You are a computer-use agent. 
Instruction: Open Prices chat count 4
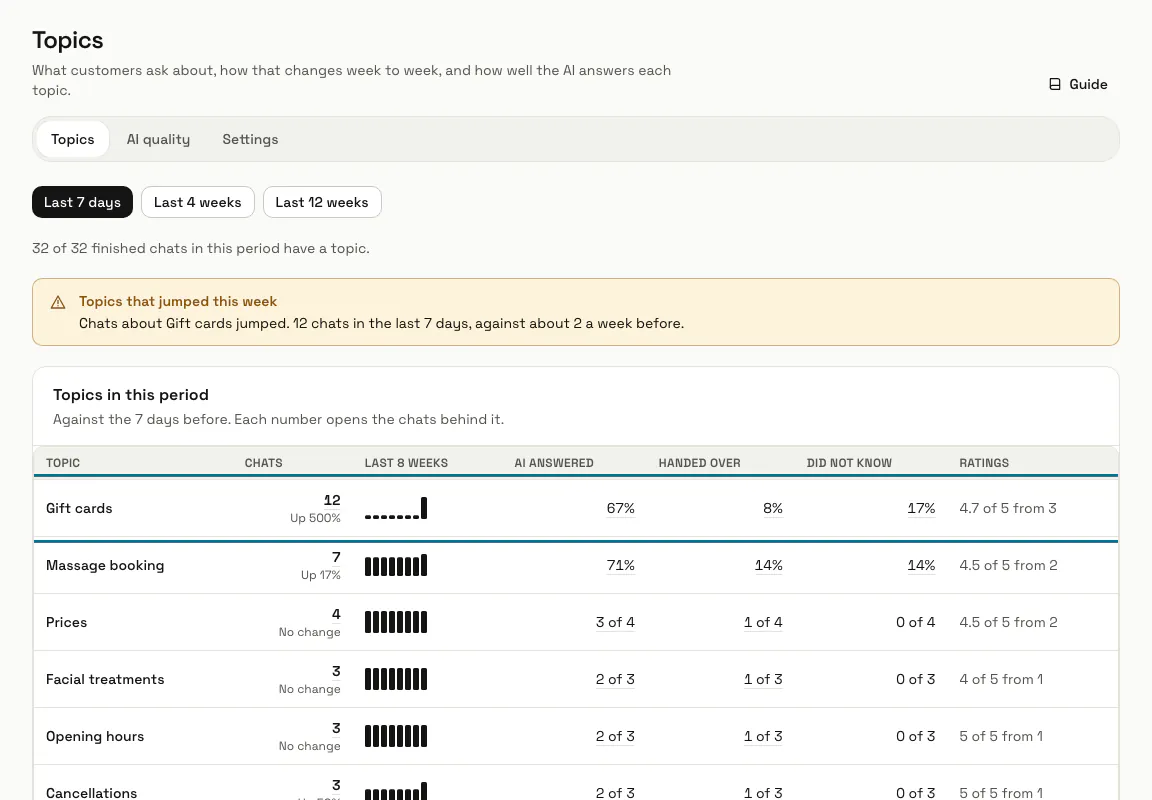(x=336, y=614)
